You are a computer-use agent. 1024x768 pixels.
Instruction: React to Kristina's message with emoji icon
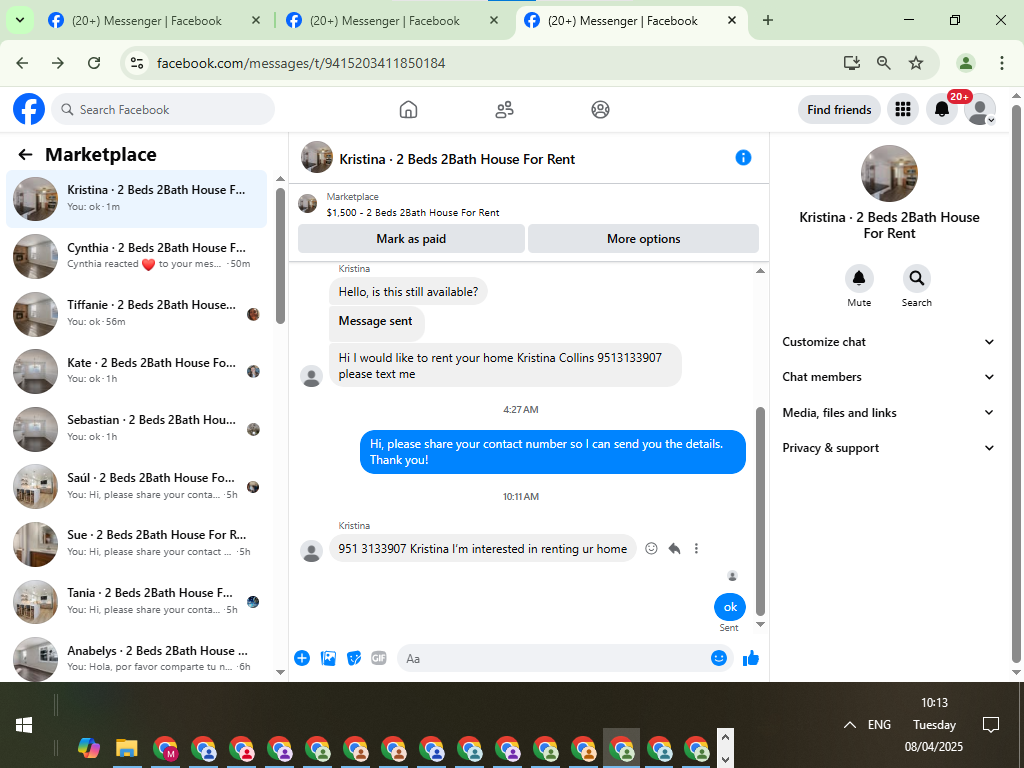click(651, 549)
